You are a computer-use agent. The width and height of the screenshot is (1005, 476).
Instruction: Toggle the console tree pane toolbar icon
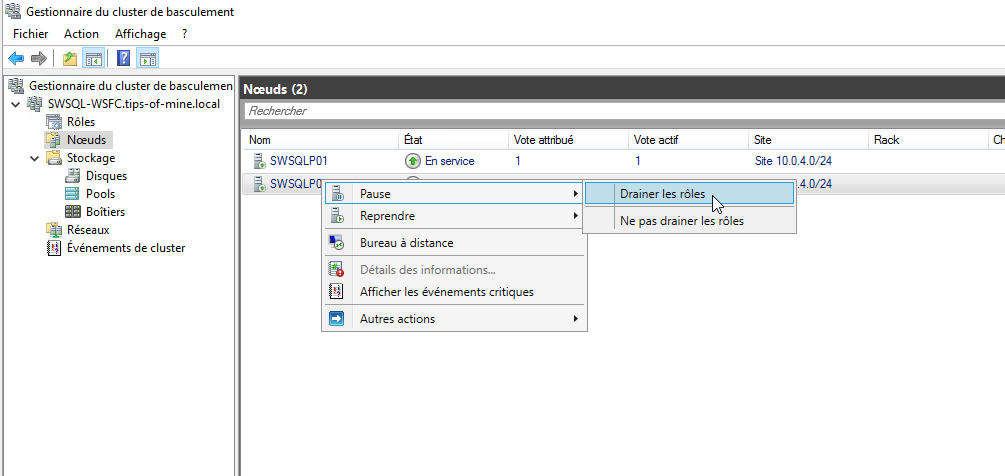point(94,59)
